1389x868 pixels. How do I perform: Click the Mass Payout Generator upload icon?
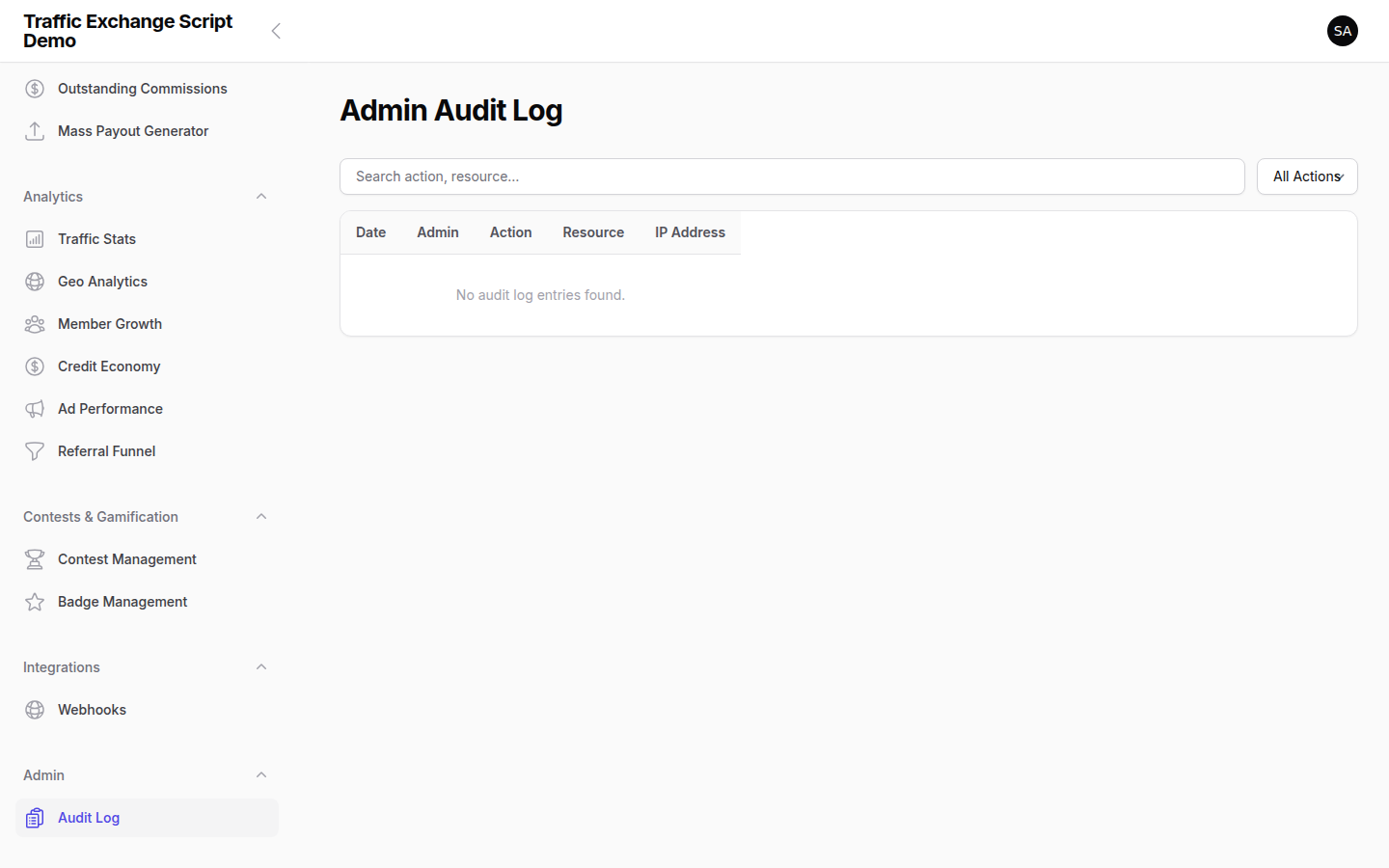(35, 130)
